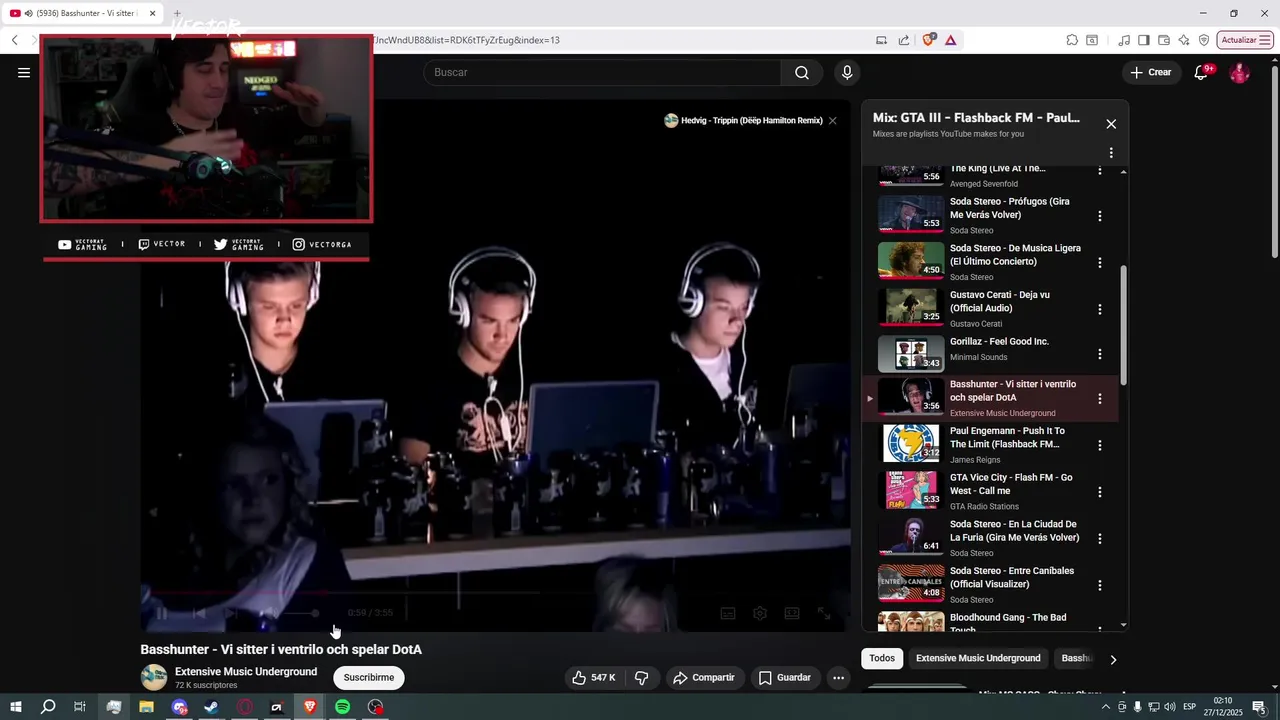Toggle theater mode
Viewport: 1280px width, 720px height.
point(792,613)
